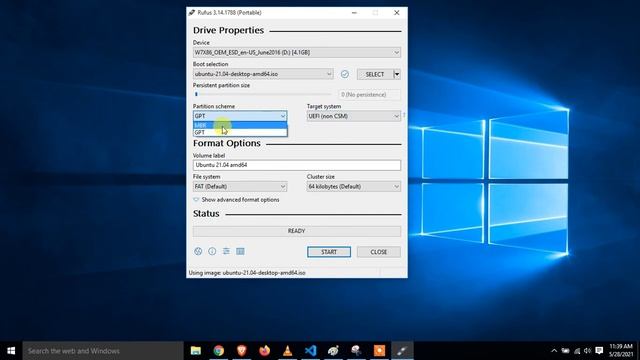
Task: Minimize the Rufus window
Action: point(354,13)
